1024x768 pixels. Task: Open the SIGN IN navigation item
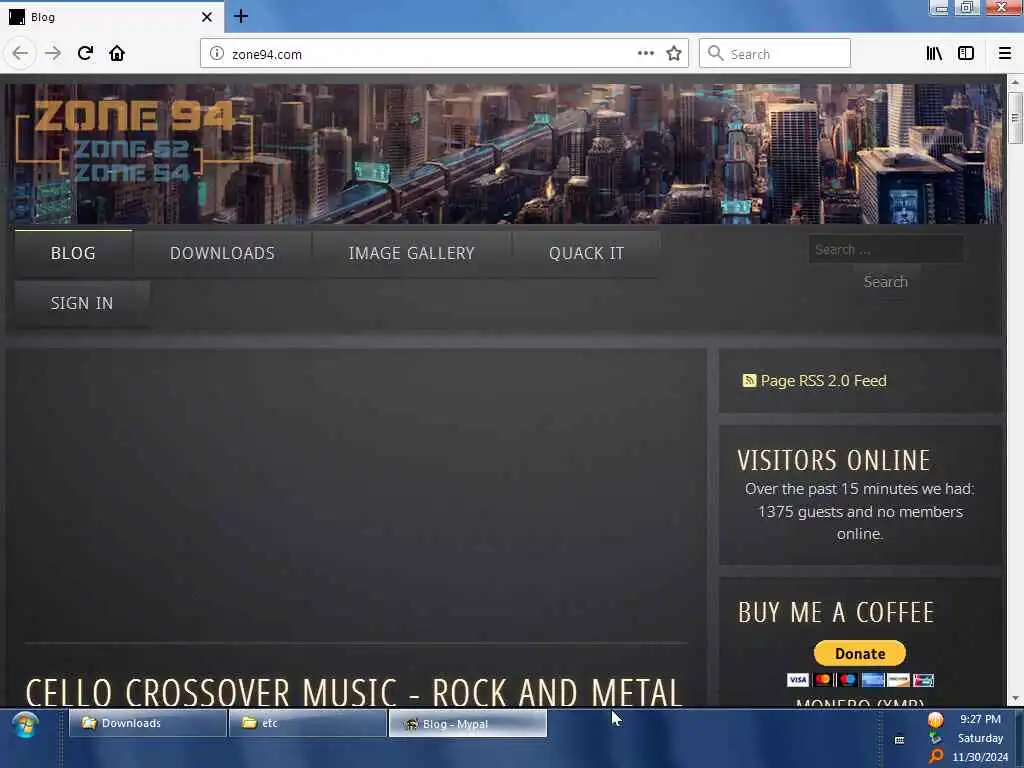pos(82,304)
